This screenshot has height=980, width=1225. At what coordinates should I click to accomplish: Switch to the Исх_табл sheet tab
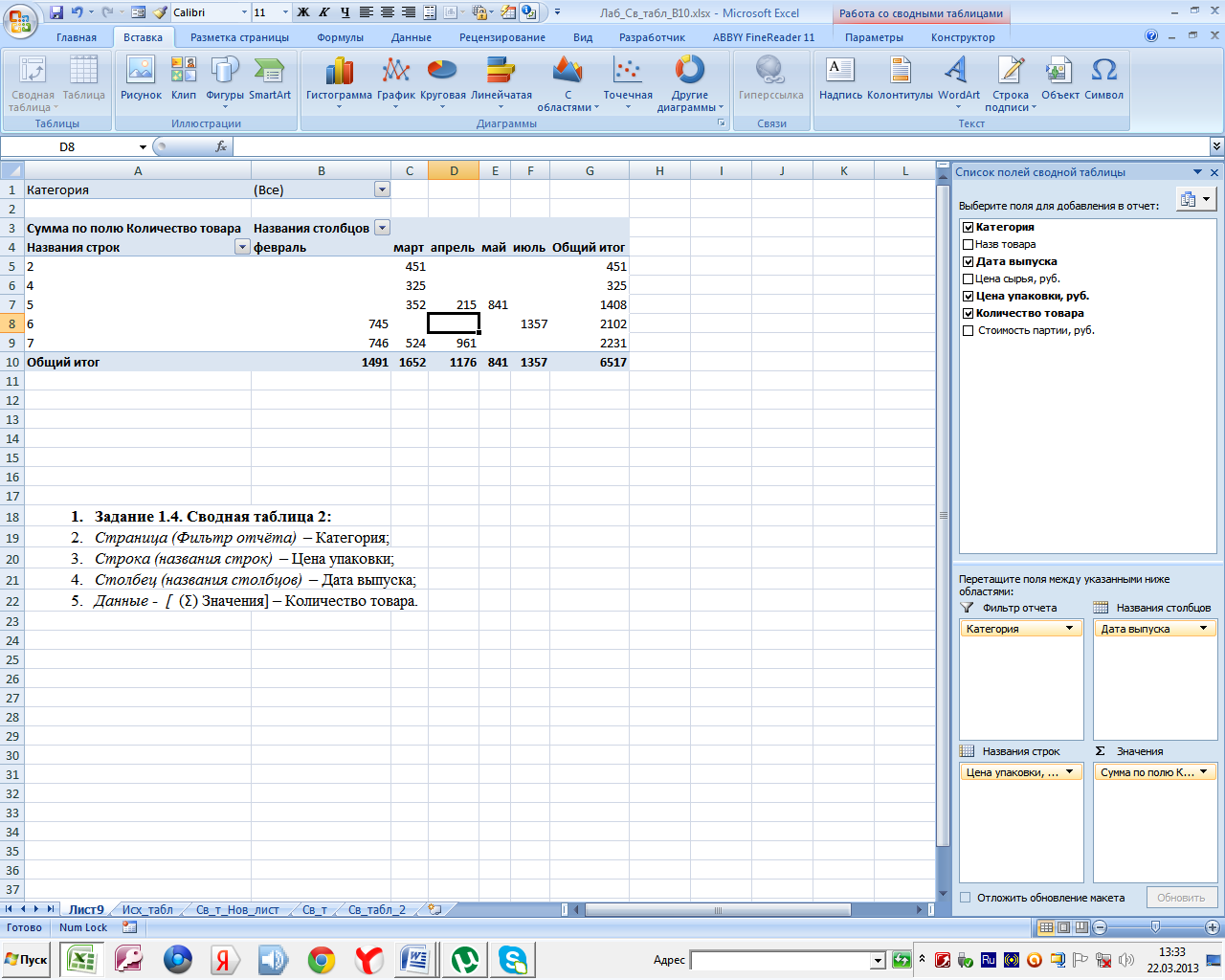[x=147, y=910]
